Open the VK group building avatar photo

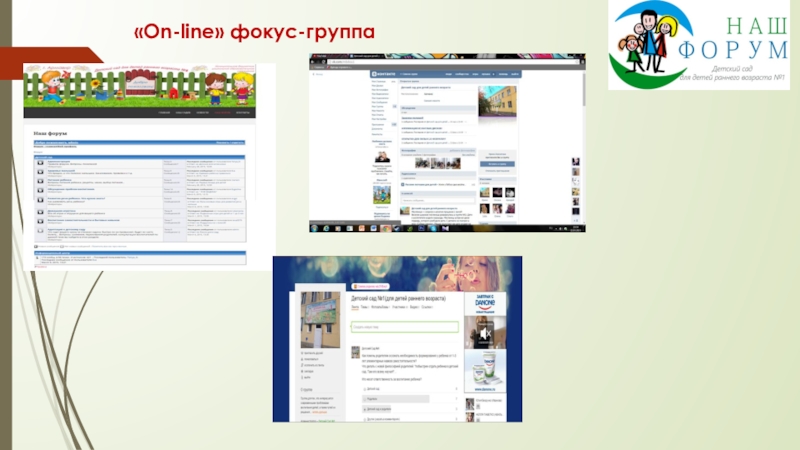pos(497,102)
